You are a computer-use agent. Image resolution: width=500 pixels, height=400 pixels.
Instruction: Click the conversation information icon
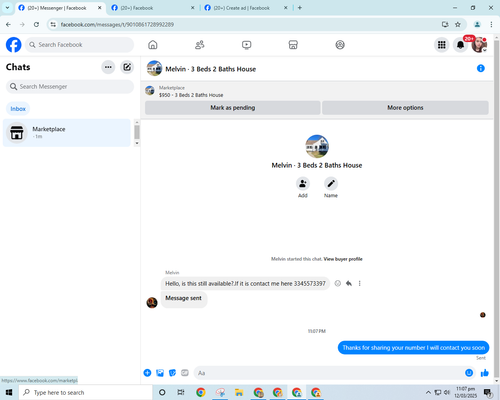click(481, 68)
